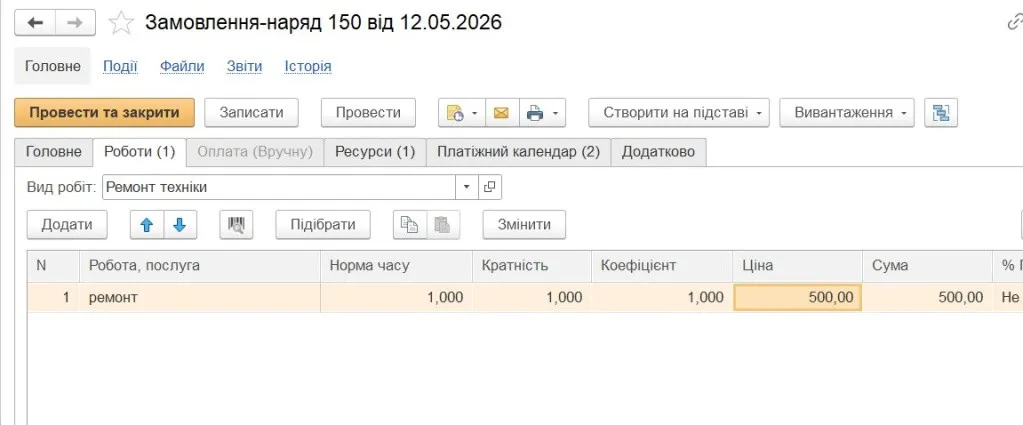Click the Вид робіт input field
Screen dimensions: 1023x425
tap(279, 187)
